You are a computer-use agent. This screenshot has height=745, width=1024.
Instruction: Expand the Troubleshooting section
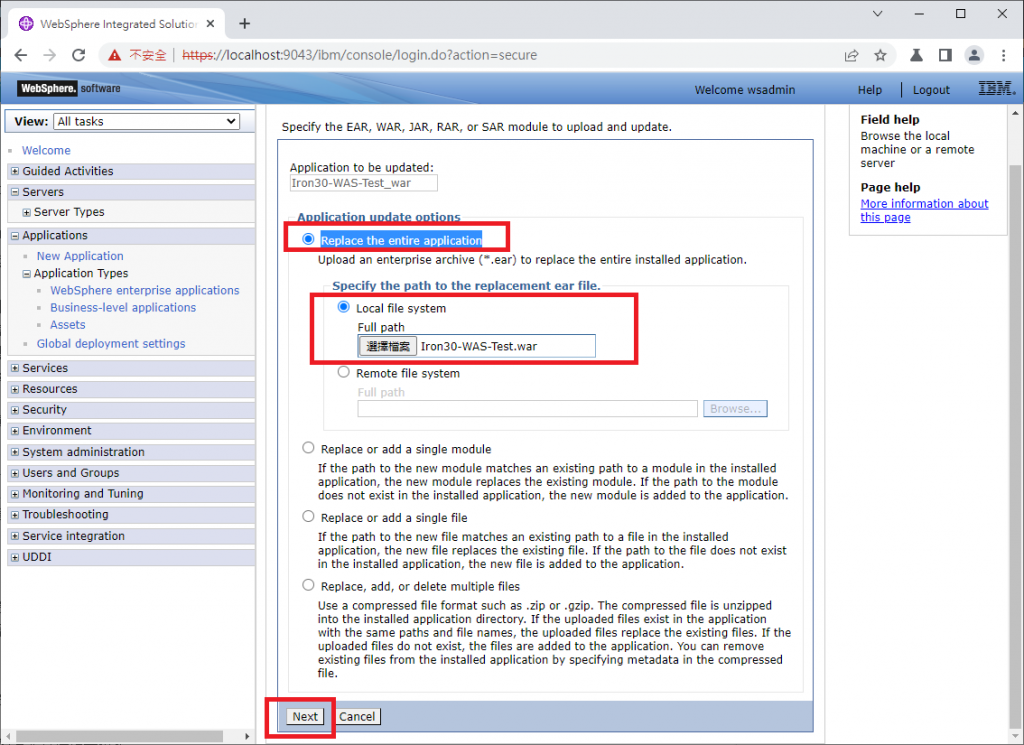15,515
